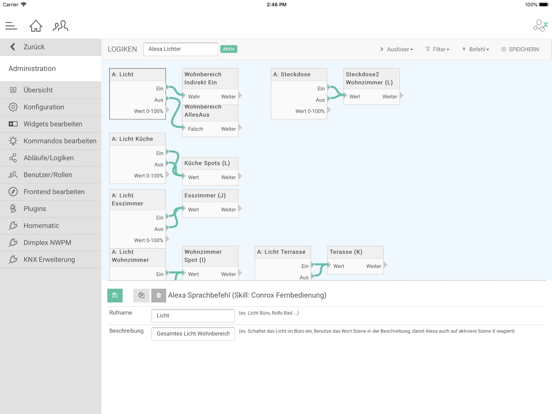The width and height of the screenshot is (552, 414).
Task: Click the SPEICHERN save icon
Action: point(503,49)
